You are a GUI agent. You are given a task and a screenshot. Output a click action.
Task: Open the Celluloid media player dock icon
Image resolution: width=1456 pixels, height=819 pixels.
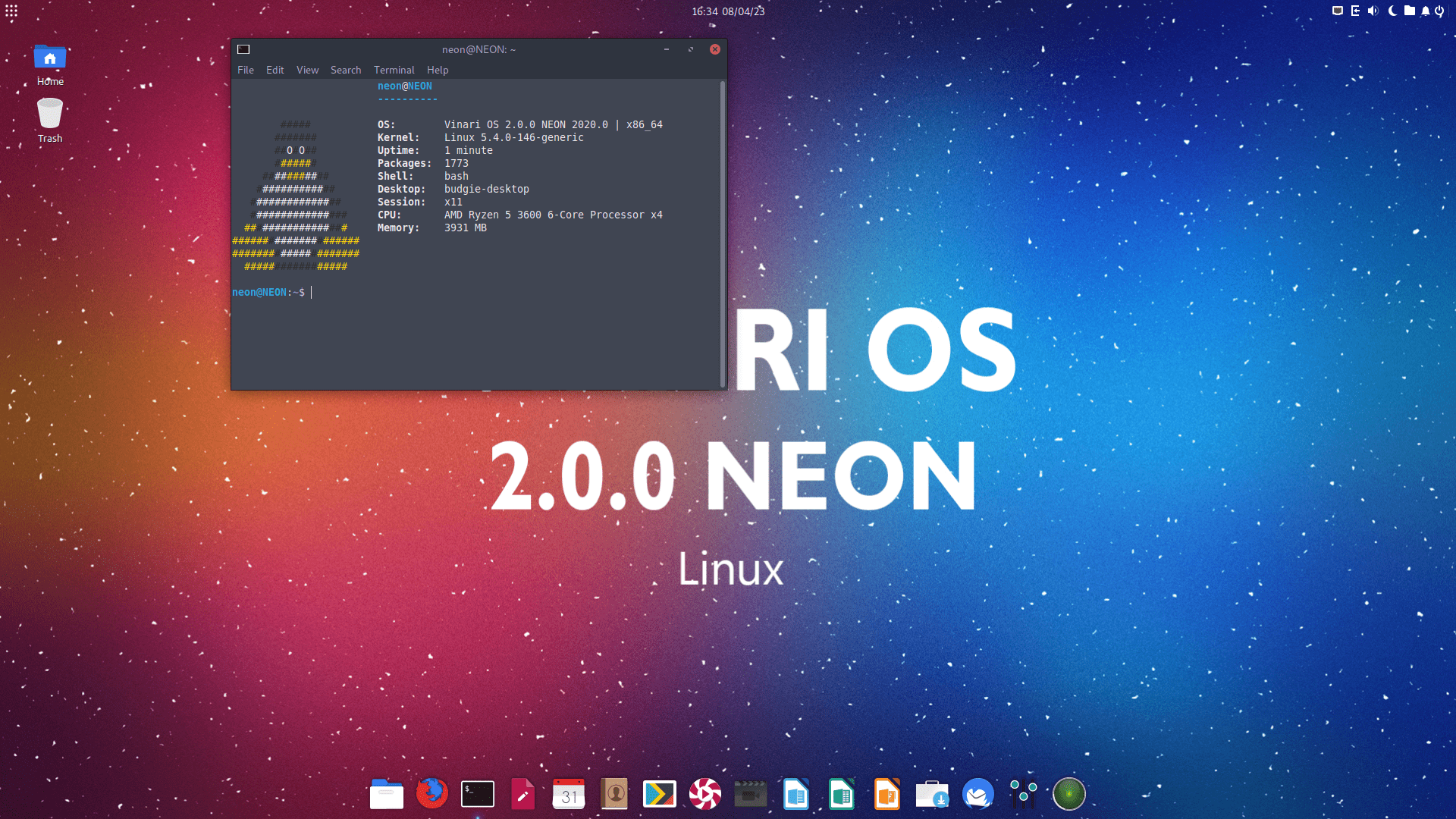(x=705, y=794)
